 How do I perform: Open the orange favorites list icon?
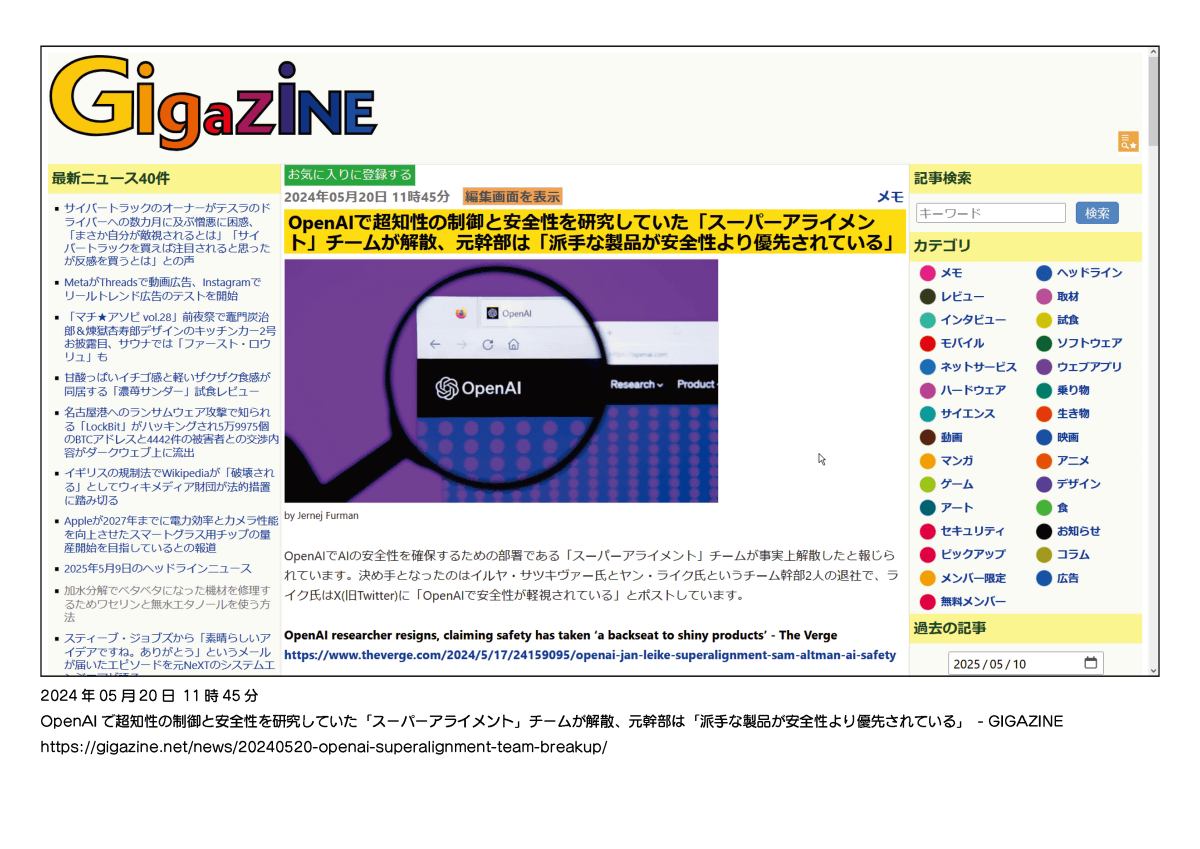click(1128, 142)
